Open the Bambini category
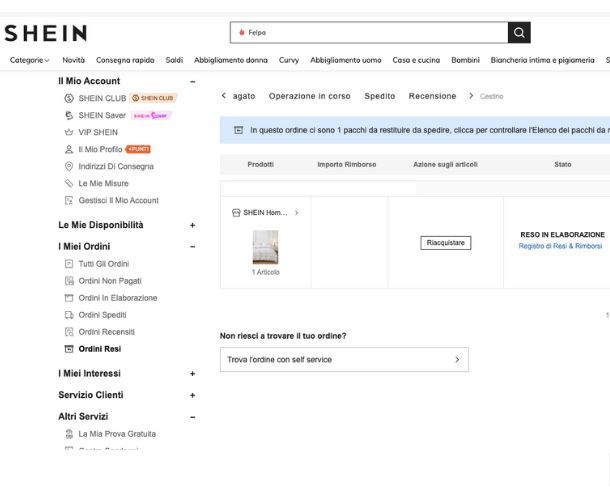The image size is (610, 500). pyautogui.click(x=465, y=60)
